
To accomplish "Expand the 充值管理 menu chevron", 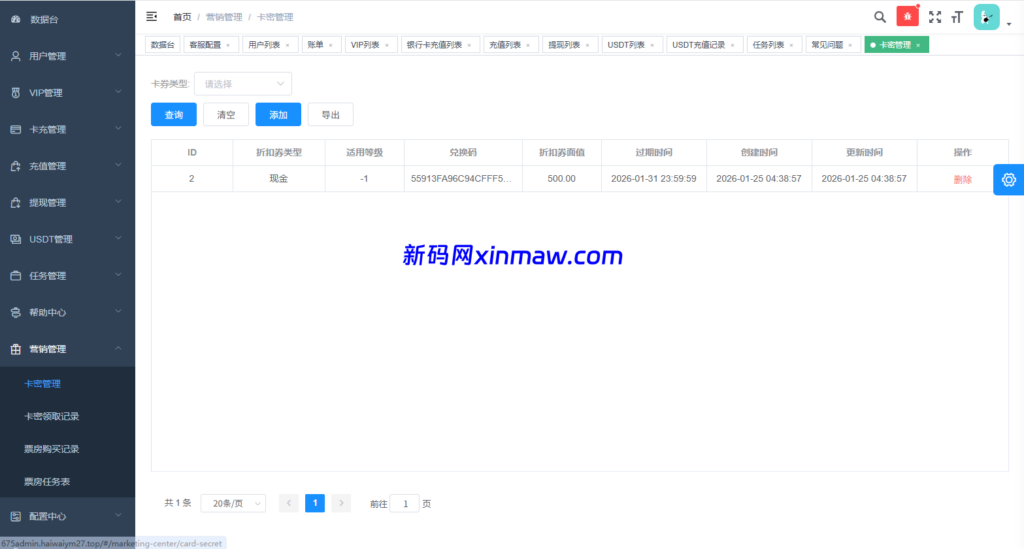I will [118, 165].
